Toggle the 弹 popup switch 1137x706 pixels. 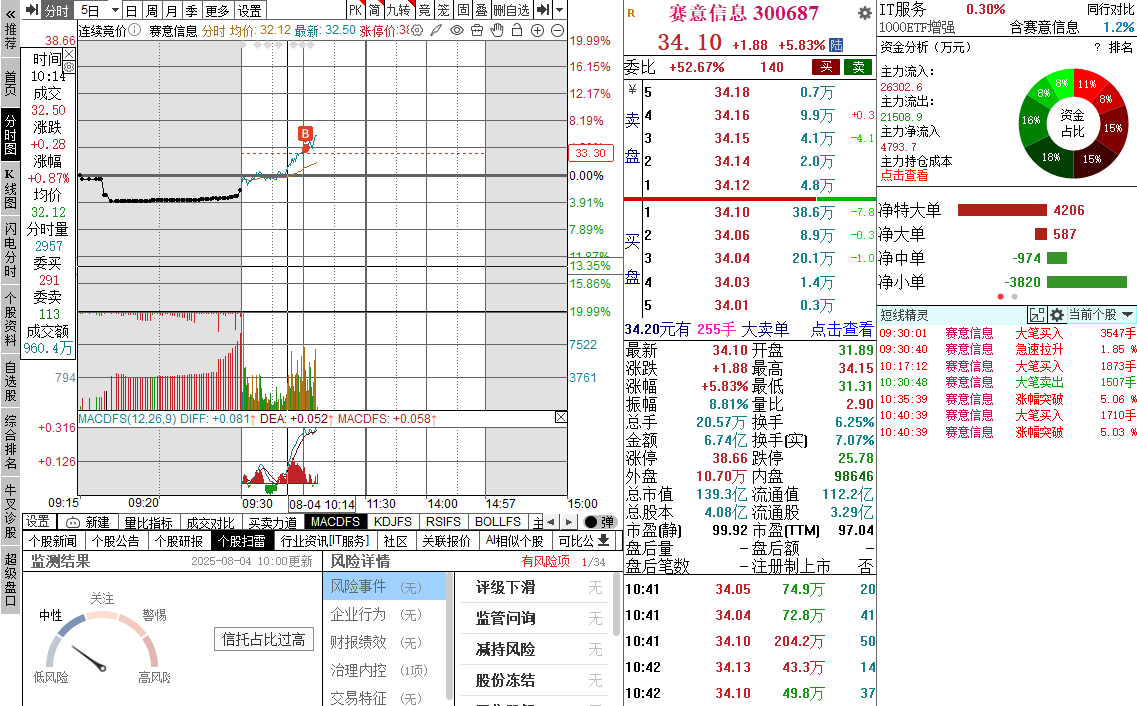point(599,522)
